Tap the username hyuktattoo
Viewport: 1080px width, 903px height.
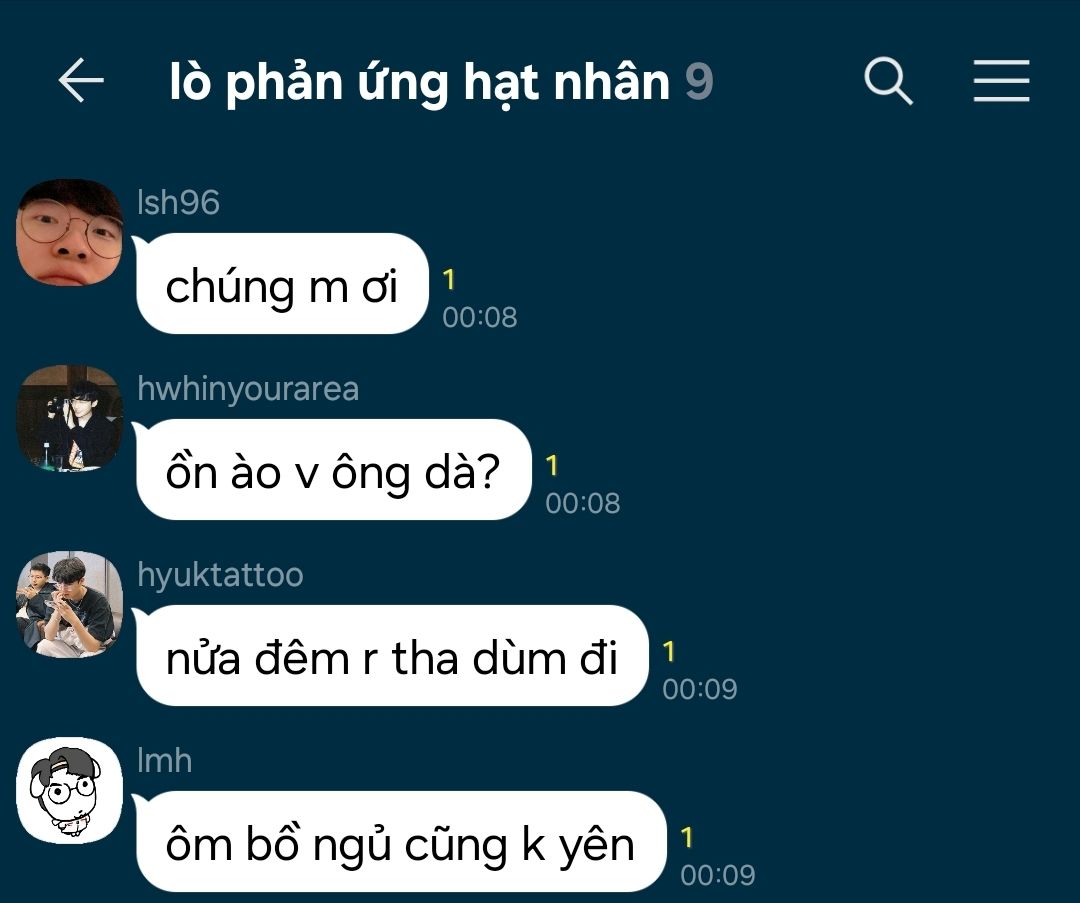point(220,576)
